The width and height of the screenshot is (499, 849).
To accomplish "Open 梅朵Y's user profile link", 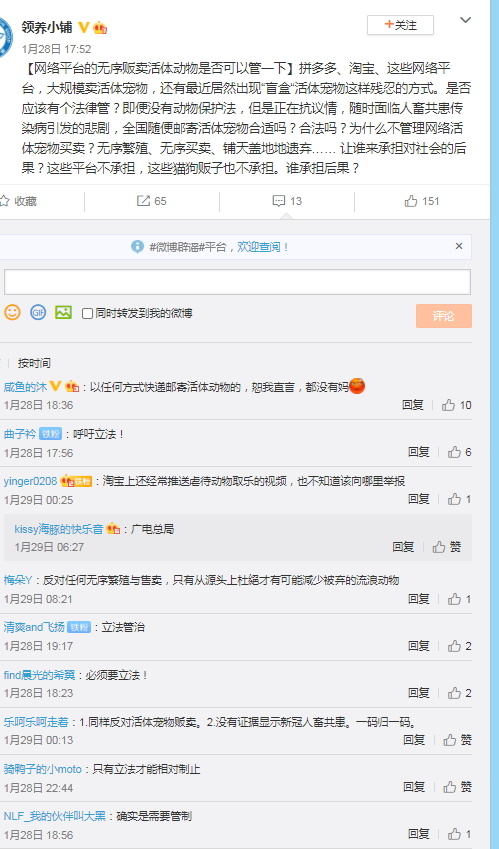I will (x=18, y=580).
